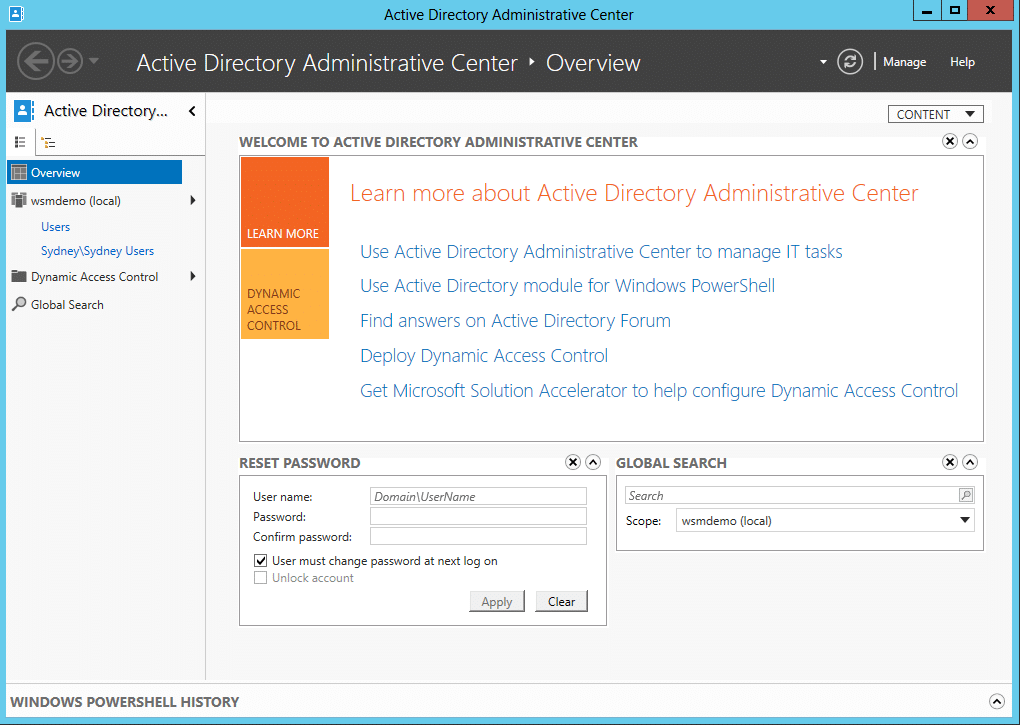The height and width of the screenshot is (725, 1020).
Task: Focus the Password field
Action: [x=478, y=516]
